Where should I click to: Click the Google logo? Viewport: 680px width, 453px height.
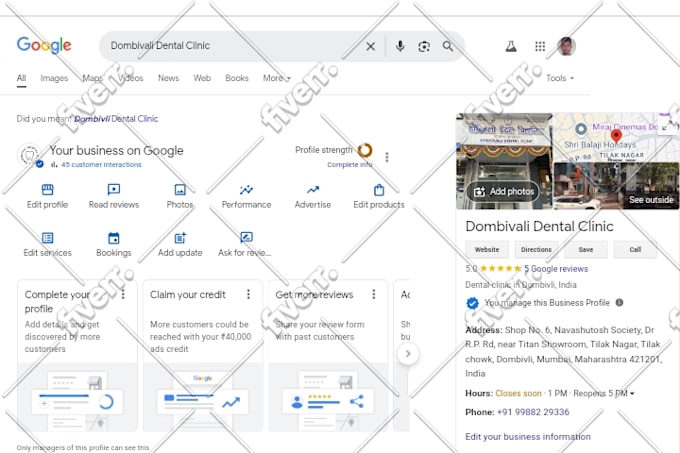point(44,46)
